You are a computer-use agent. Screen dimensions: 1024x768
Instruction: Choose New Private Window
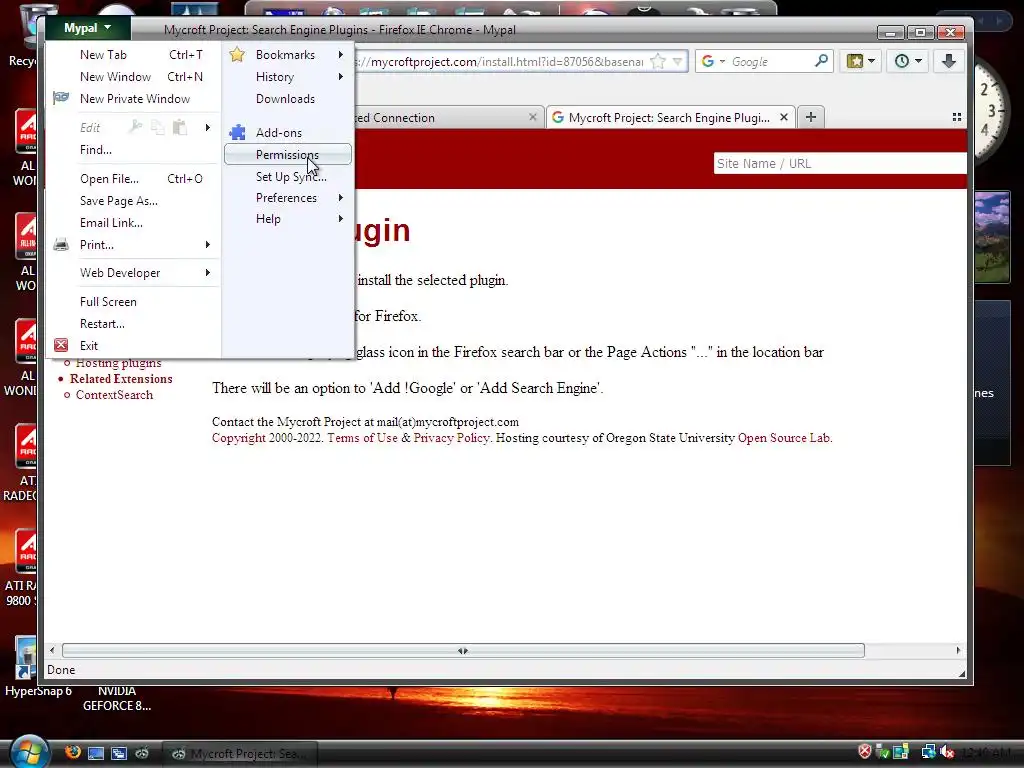click(x=135, y=99)
